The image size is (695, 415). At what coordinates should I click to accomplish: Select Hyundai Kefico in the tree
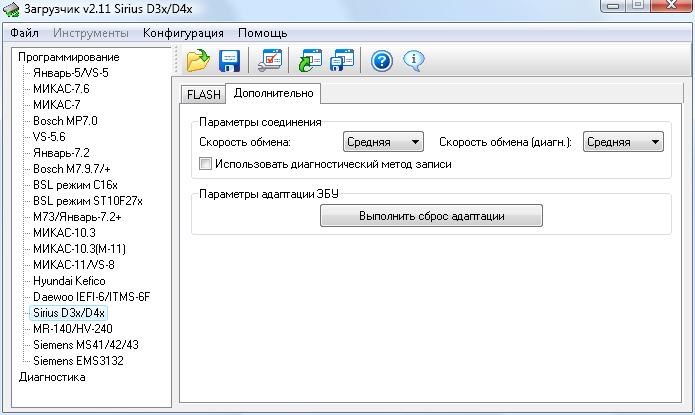[x=69, y=281]
